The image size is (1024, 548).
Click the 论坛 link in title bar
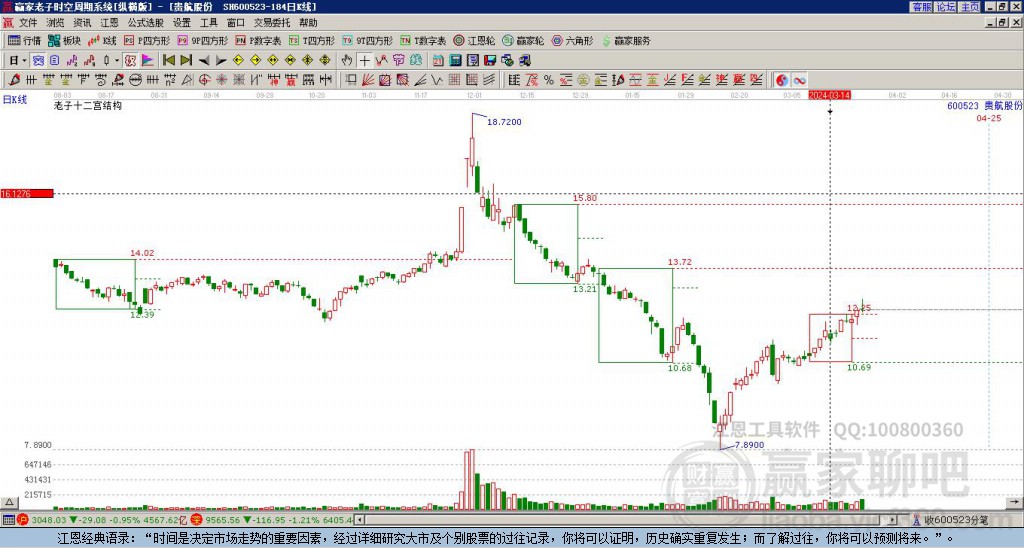tap(946, 7)
